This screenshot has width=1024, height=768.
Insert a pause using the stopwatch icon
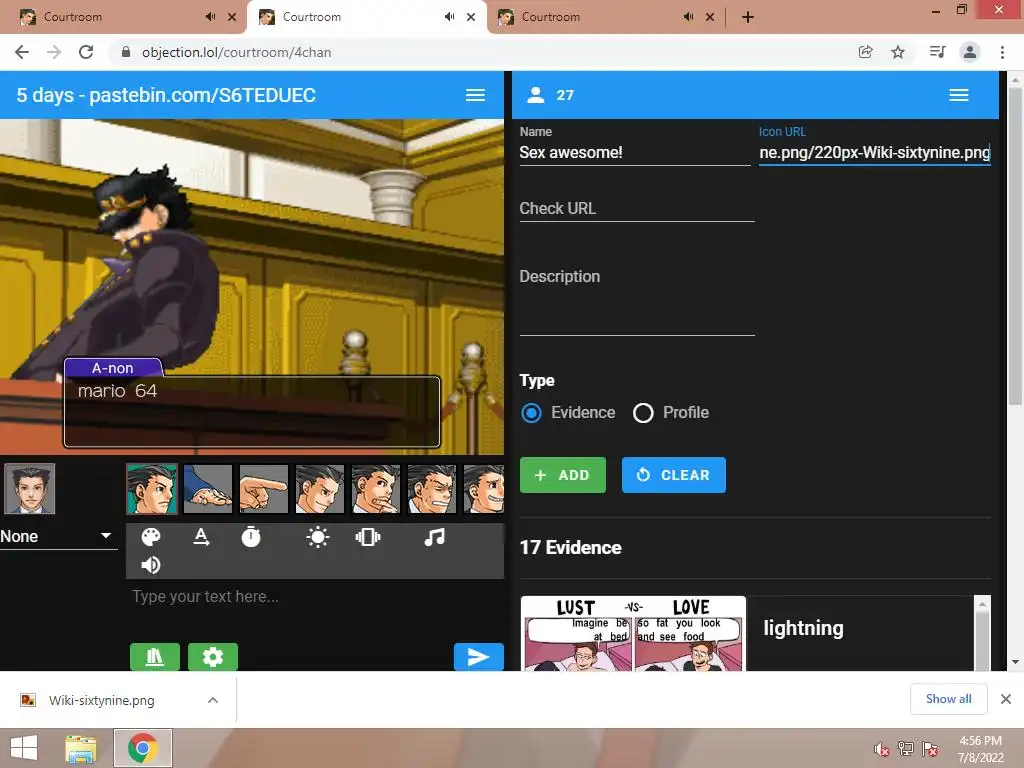[251, 537]
